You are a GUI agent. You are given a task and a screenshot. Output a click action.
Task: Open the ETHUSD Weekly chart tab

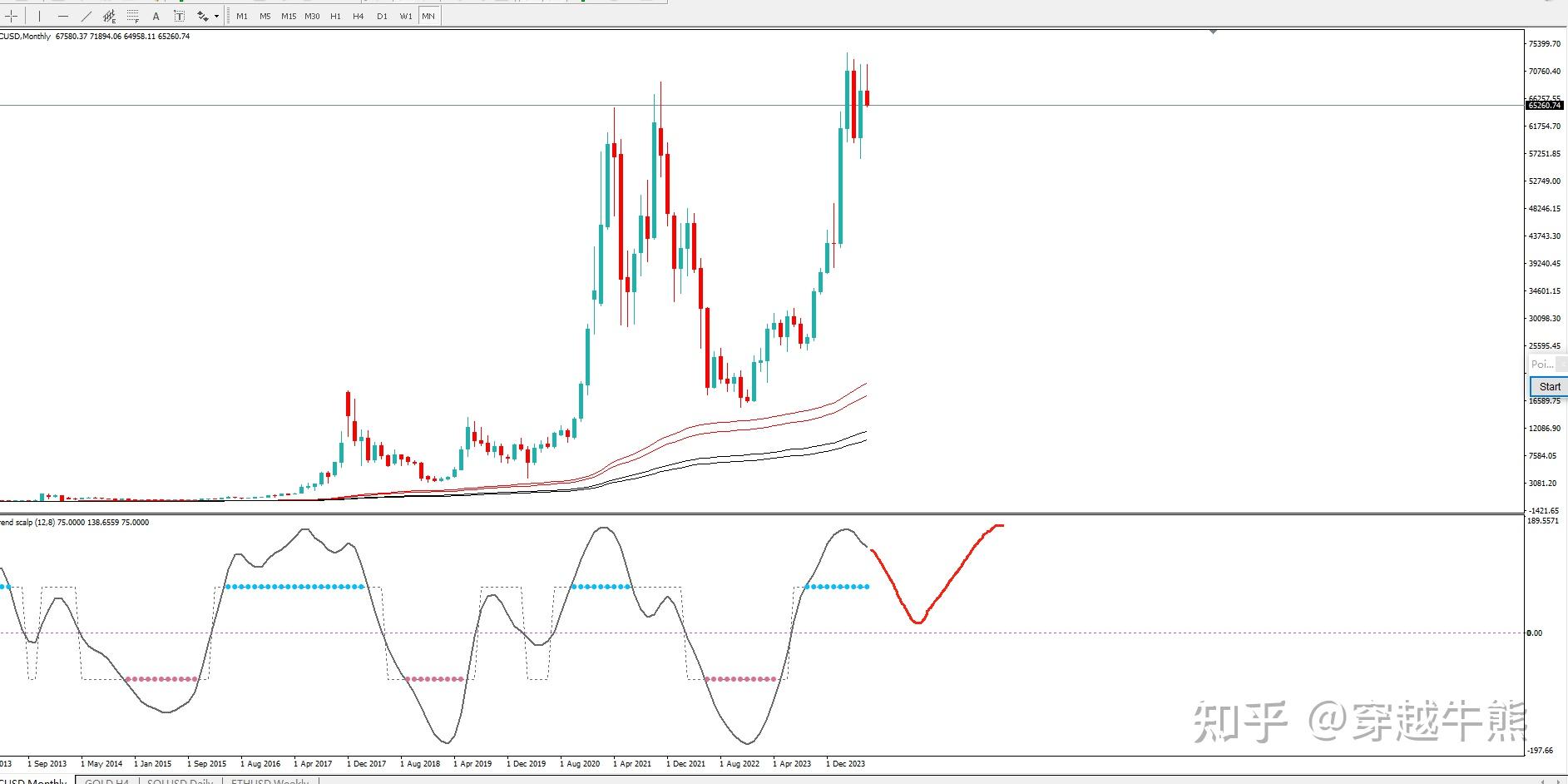pos(270,781)
